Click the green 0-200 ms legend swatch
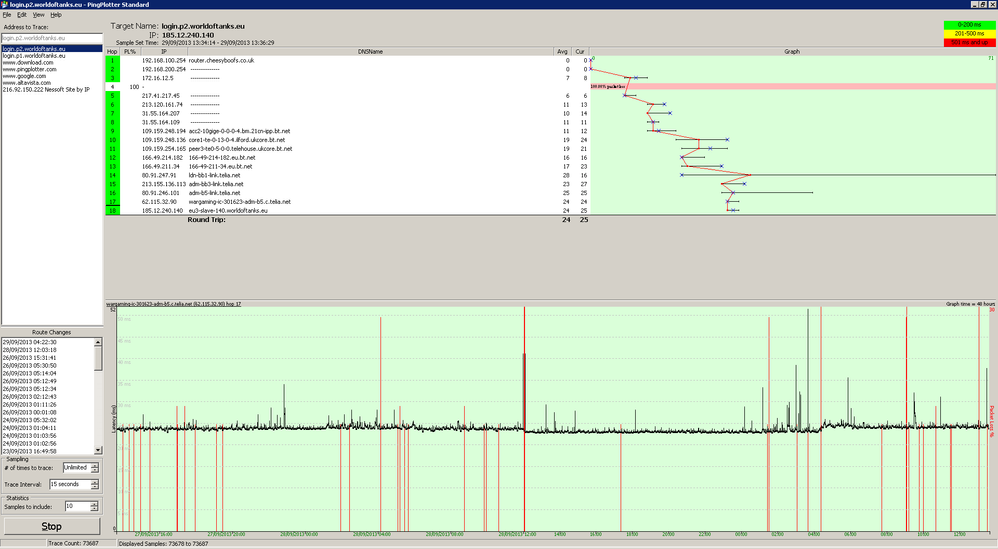The image size is (998, 549). tap(969, 25)
